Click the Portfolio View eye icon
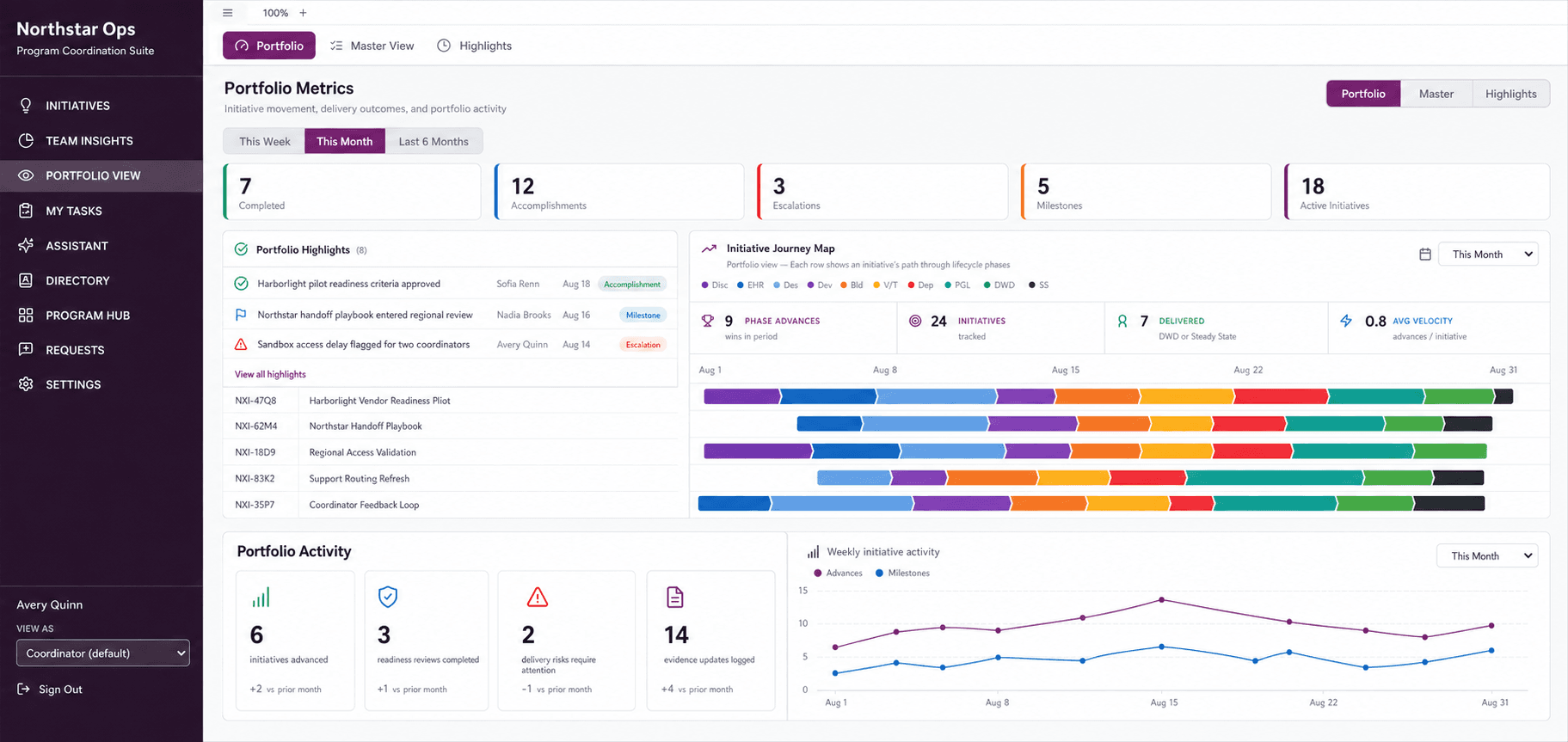 [26, 175]
